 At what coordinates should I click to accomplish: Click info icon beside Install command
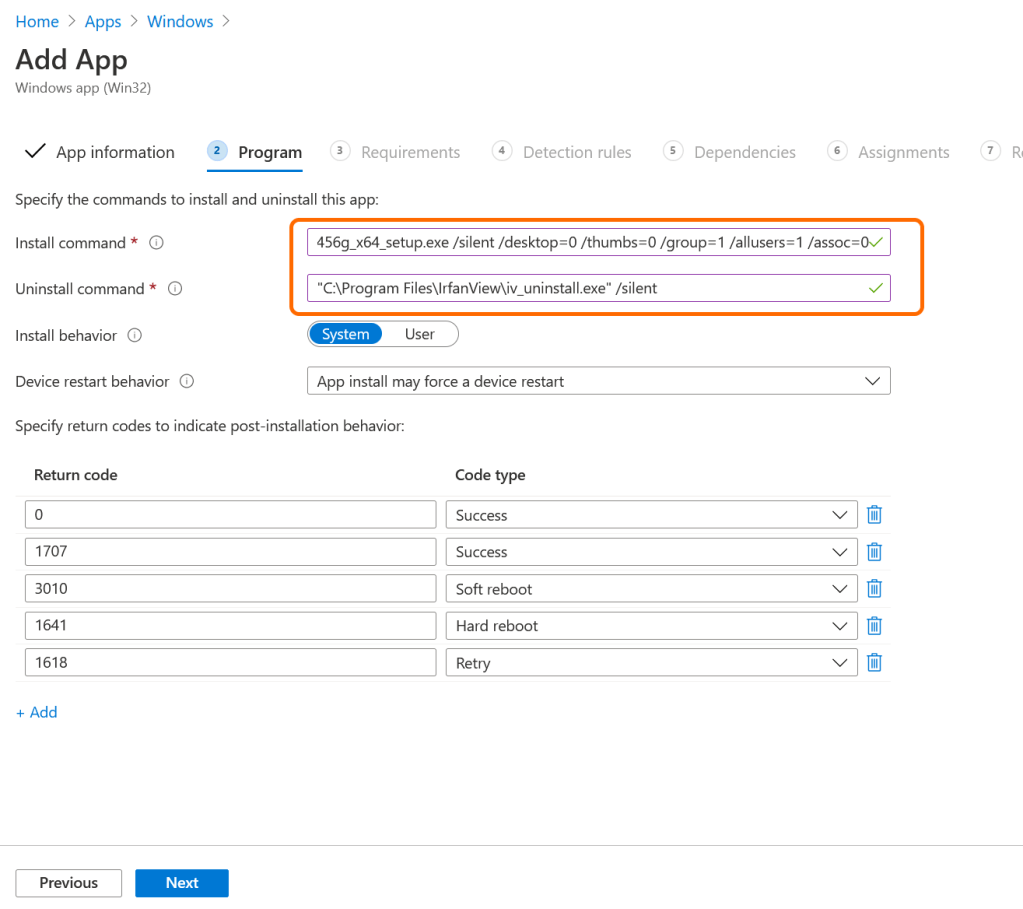point(156,243)
